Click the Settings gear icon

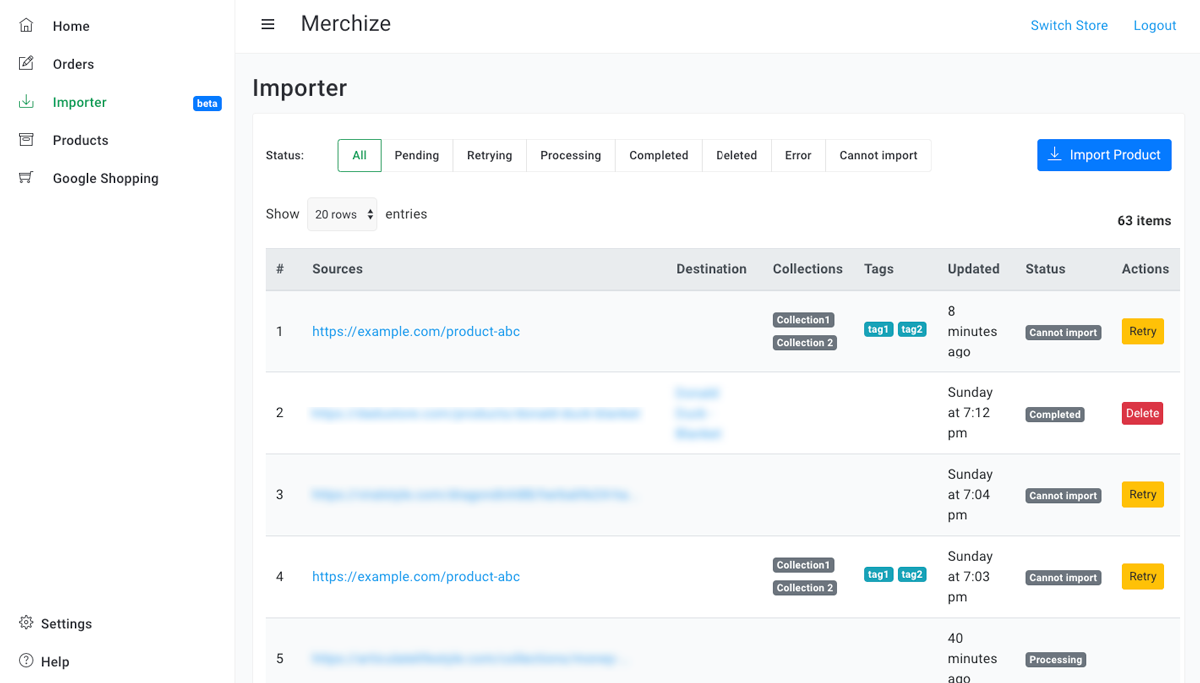[26, 622]
